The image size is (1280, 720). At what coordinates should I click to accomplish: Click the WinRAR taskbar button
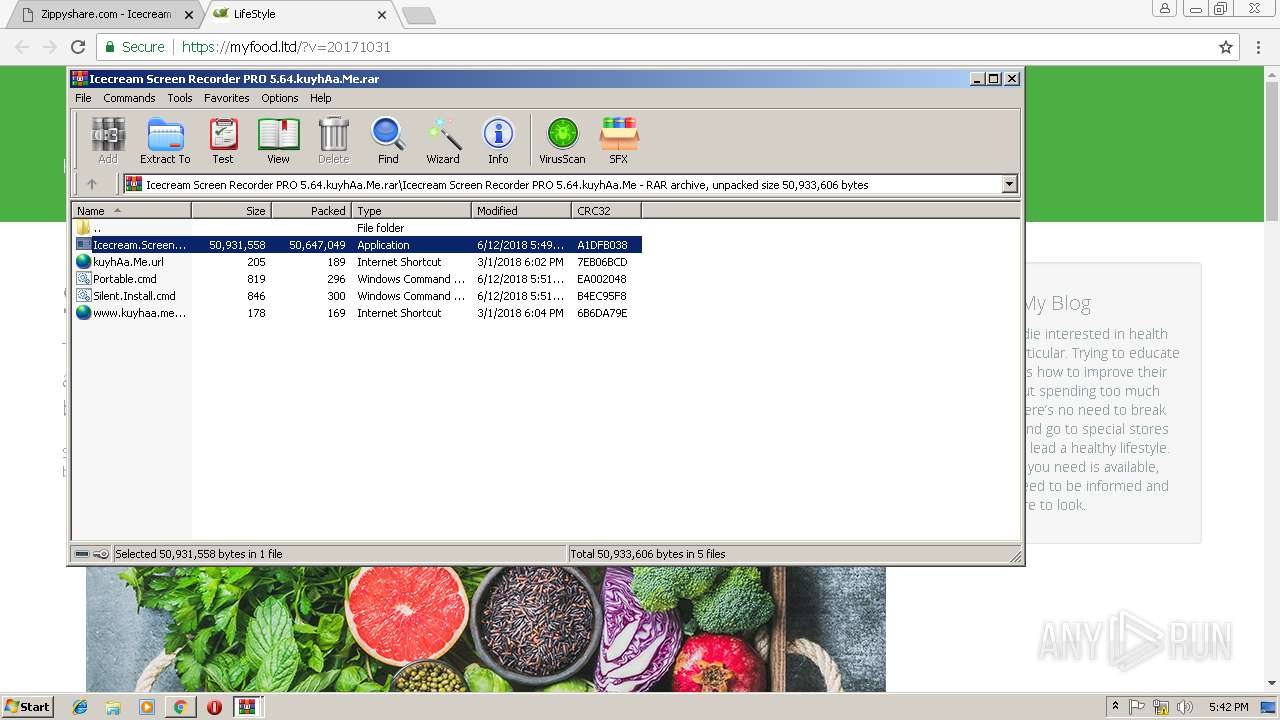(x=247, y=707)
